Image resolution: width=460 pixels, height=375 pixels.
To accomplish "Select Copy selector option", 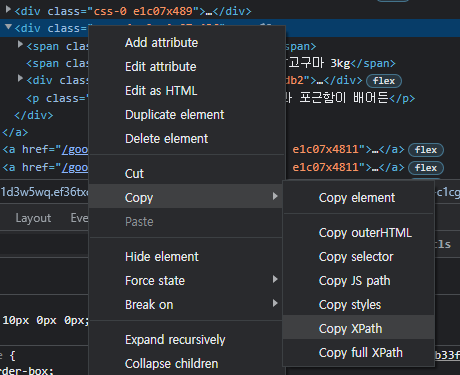I will pos(358,257).
